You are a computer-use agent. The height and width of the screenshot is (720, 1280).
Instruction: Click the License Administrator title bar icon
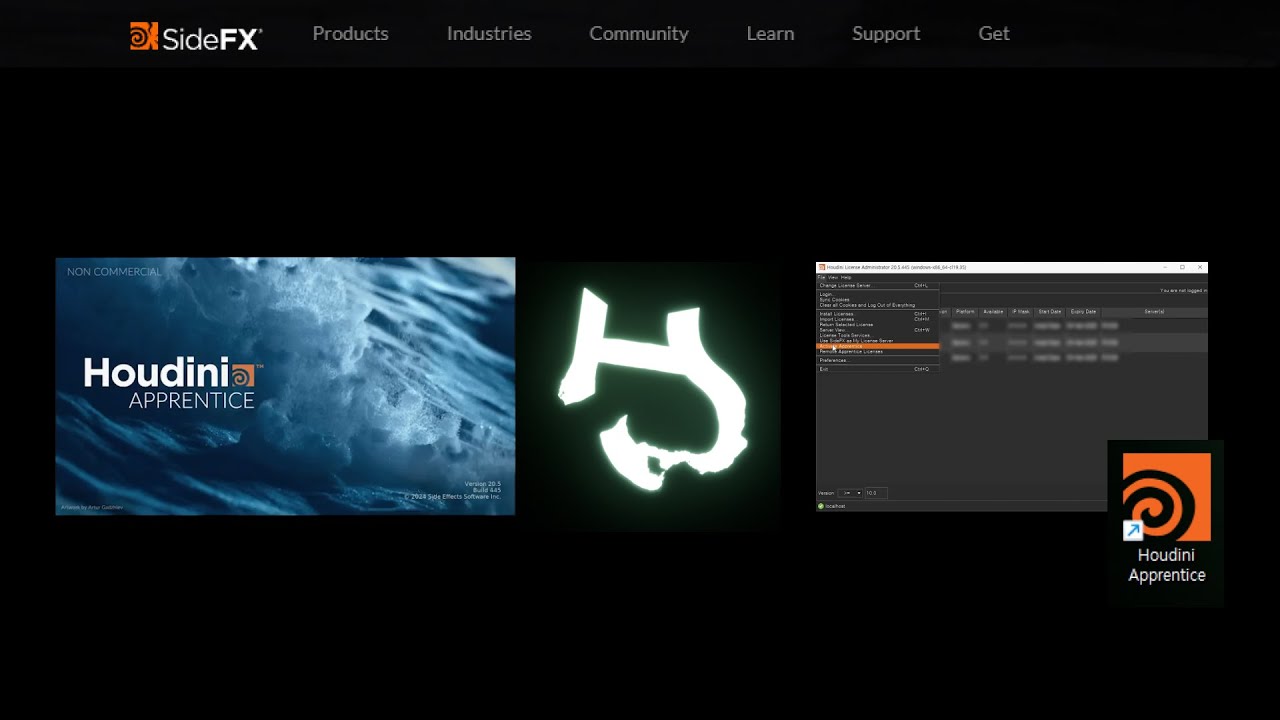tap(822, 267)
